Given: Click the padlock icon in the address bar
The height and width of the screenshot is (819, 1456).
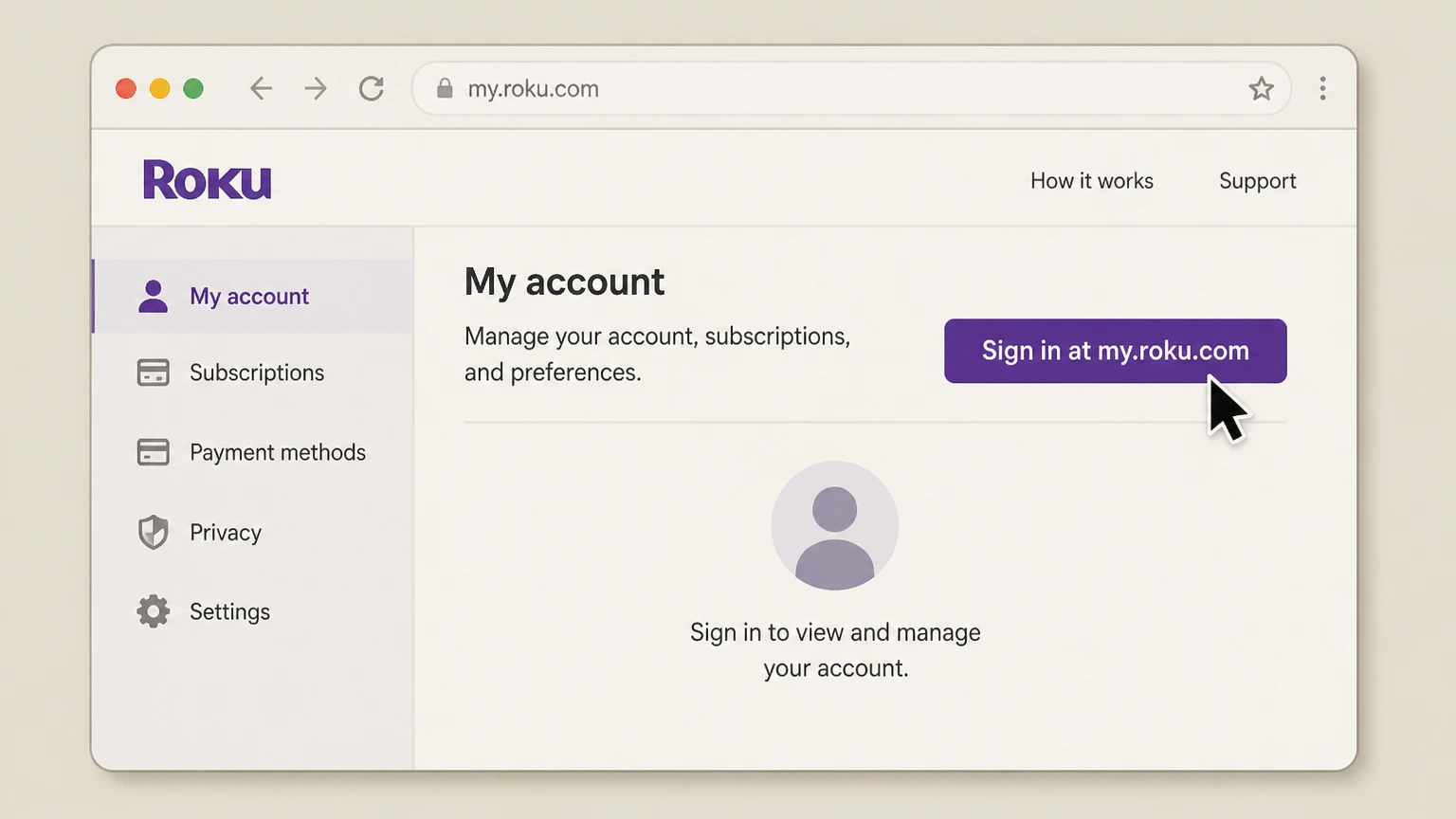Looking at the screenshot, I should [444, 89].
